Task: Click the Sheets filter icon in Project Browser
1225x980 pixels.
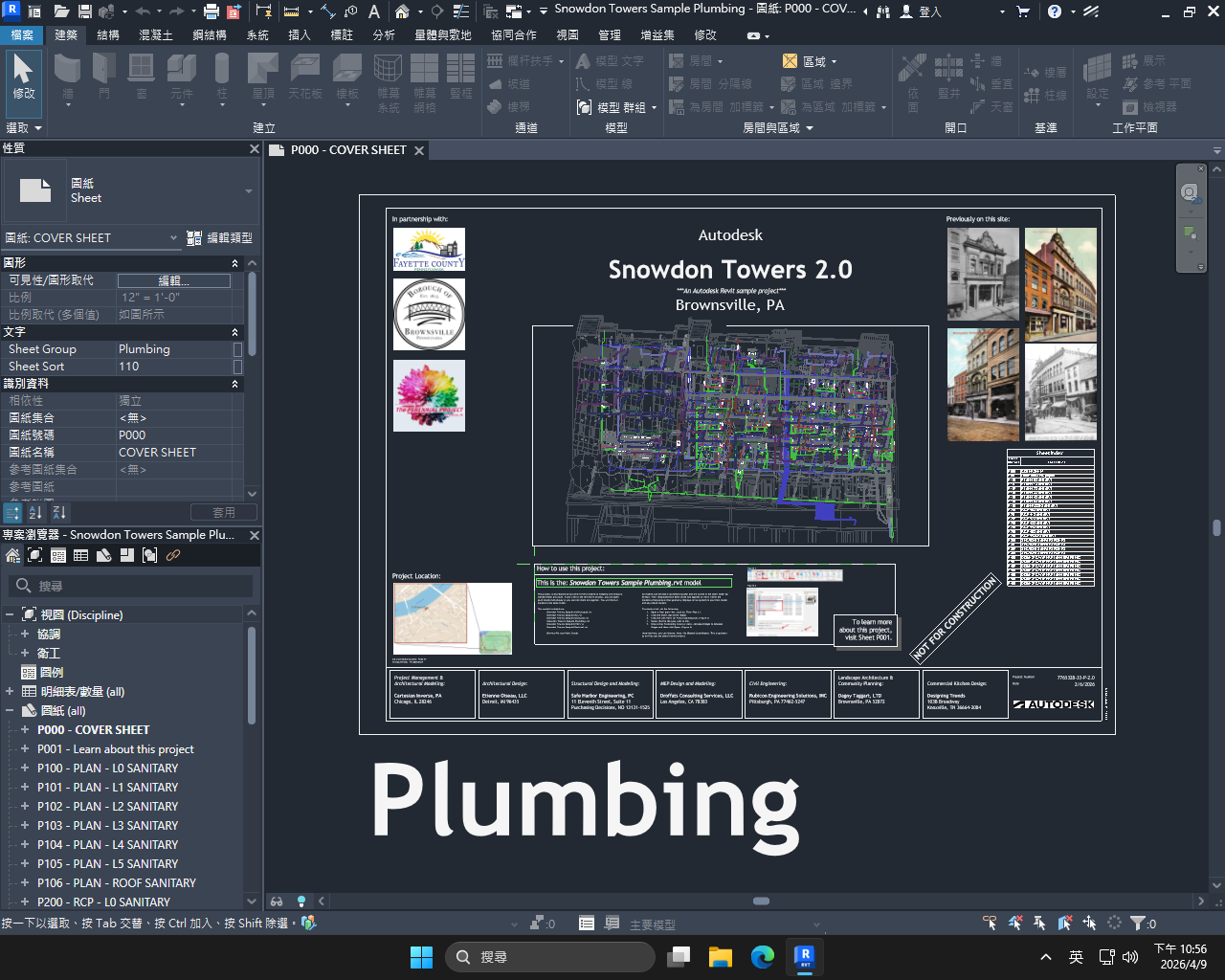Action: point(104,555)
